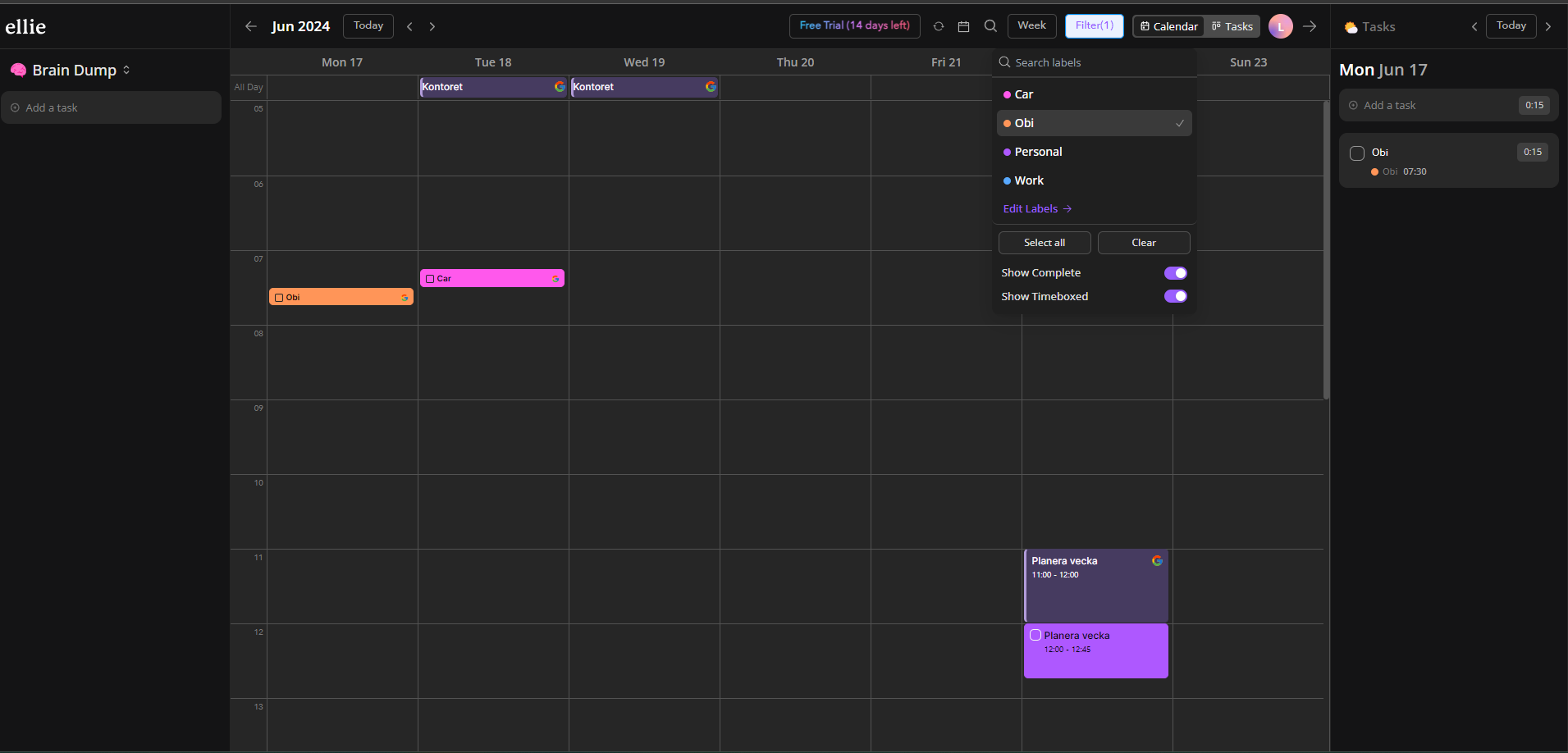Screen dimensions: 1568x753
Task: Close the Filter(1) dropdown
Action: (x=1095, y=25)
